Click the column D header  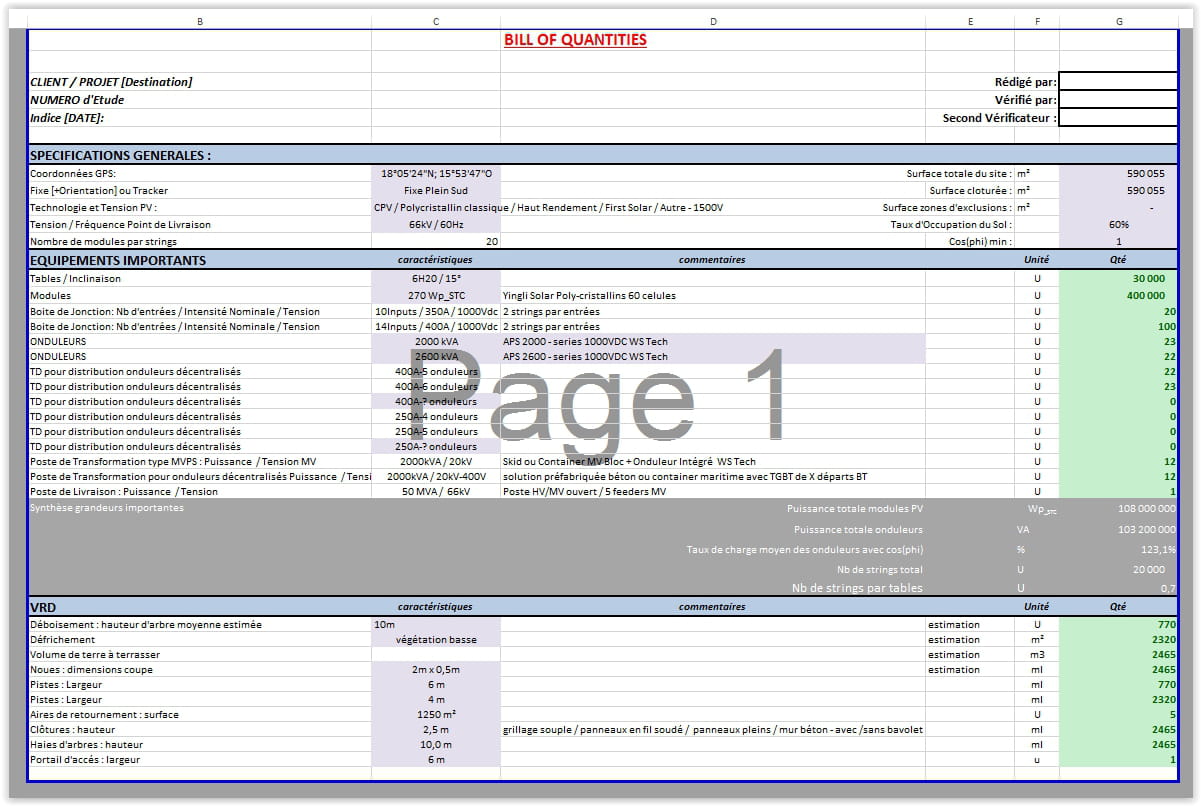[x=712, y=21]
